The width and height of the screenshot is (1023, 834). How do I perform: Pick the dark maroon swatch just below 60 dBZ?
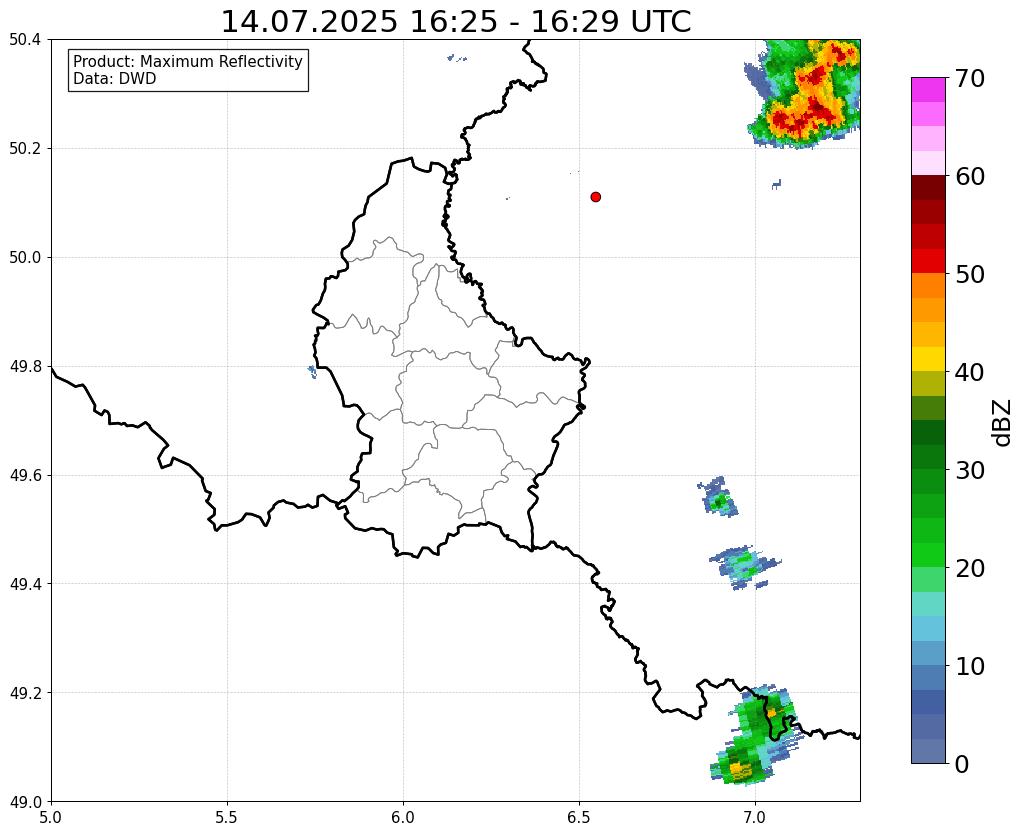point(928,187)
